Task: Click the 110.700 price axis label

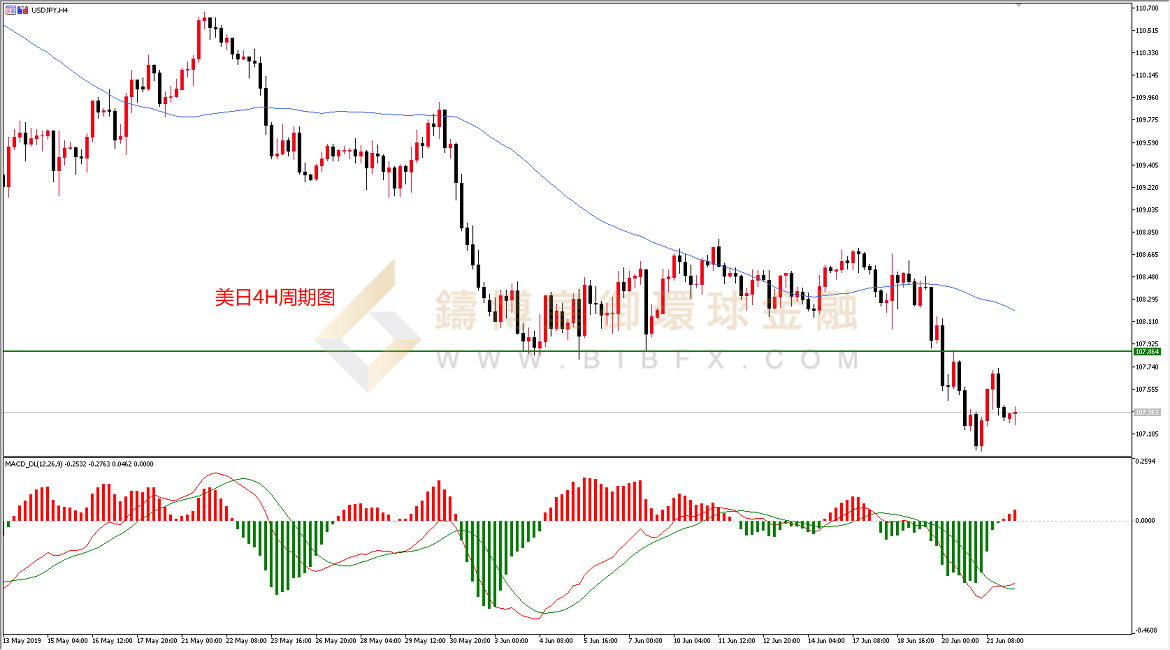Action: pos(1146,8)
